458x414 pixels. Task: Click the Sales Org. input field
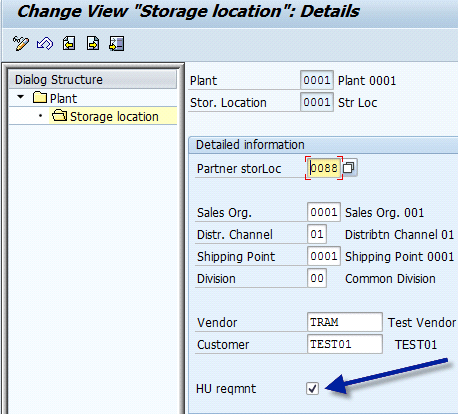pos(324,212)
